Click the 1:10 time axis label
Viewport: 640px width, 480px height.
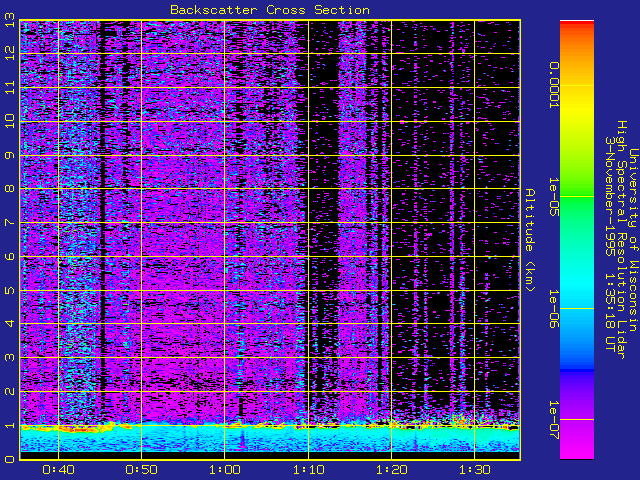pos(308,470)
